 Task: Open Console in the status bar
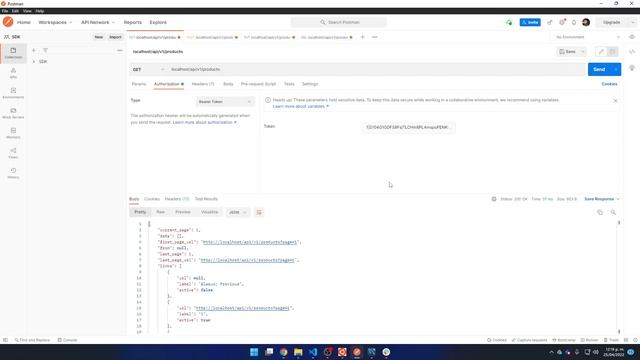coord(67,340)
